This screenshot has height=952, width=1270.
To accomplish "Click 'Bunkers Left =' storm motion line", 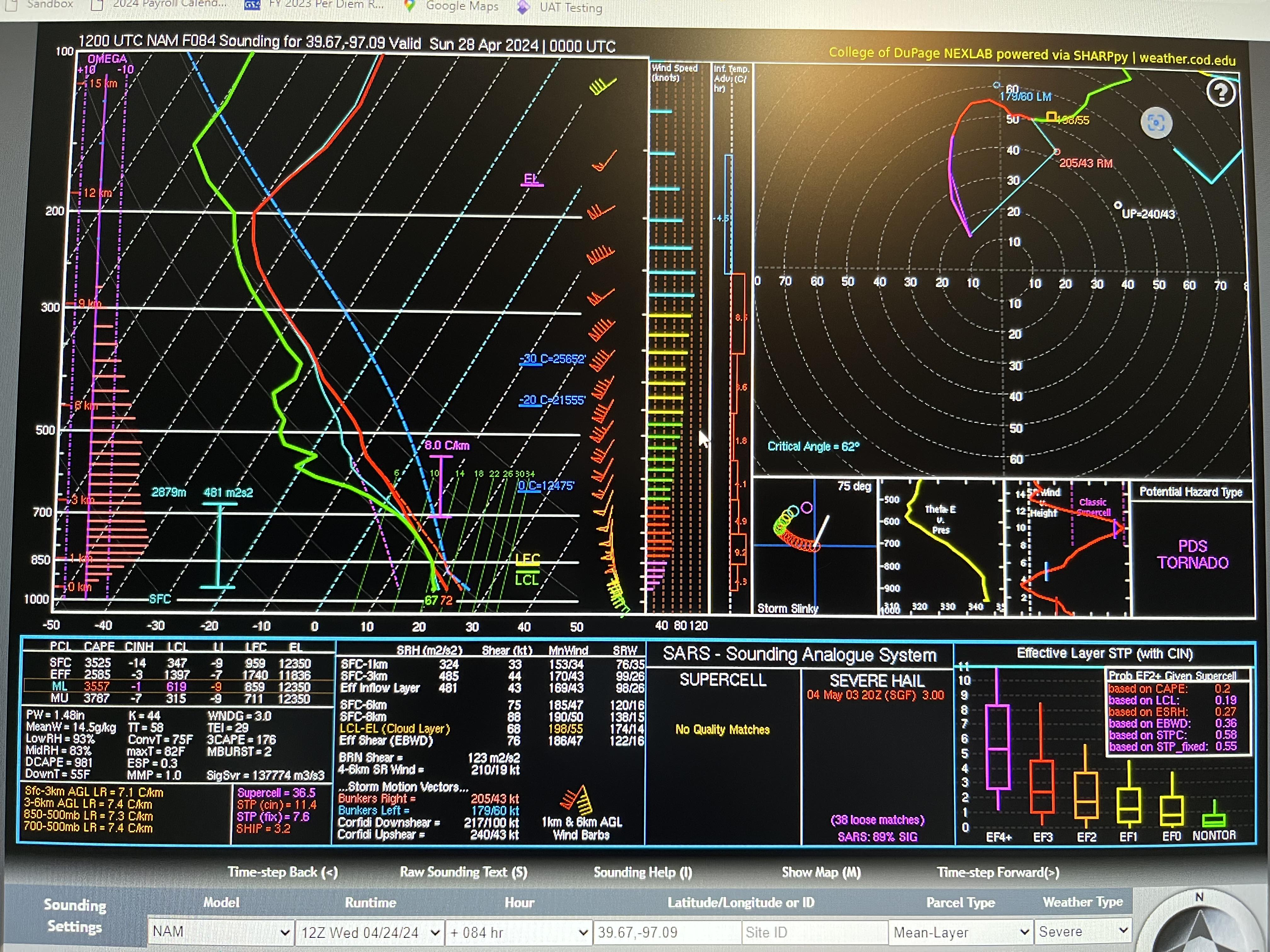I will [x=428, y=811].
